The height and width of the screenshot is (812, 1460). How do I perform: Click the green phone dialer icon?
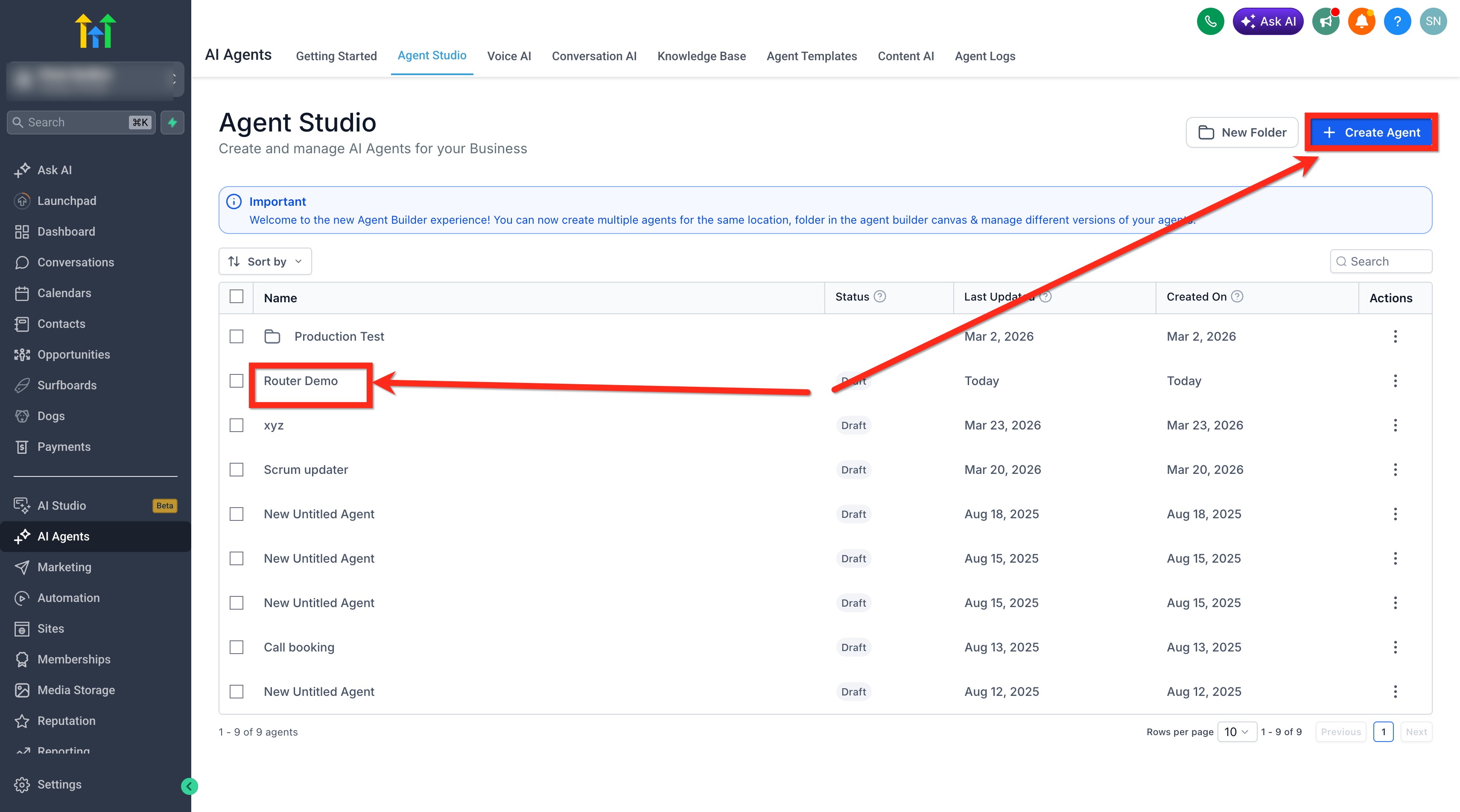point(1210,21)
